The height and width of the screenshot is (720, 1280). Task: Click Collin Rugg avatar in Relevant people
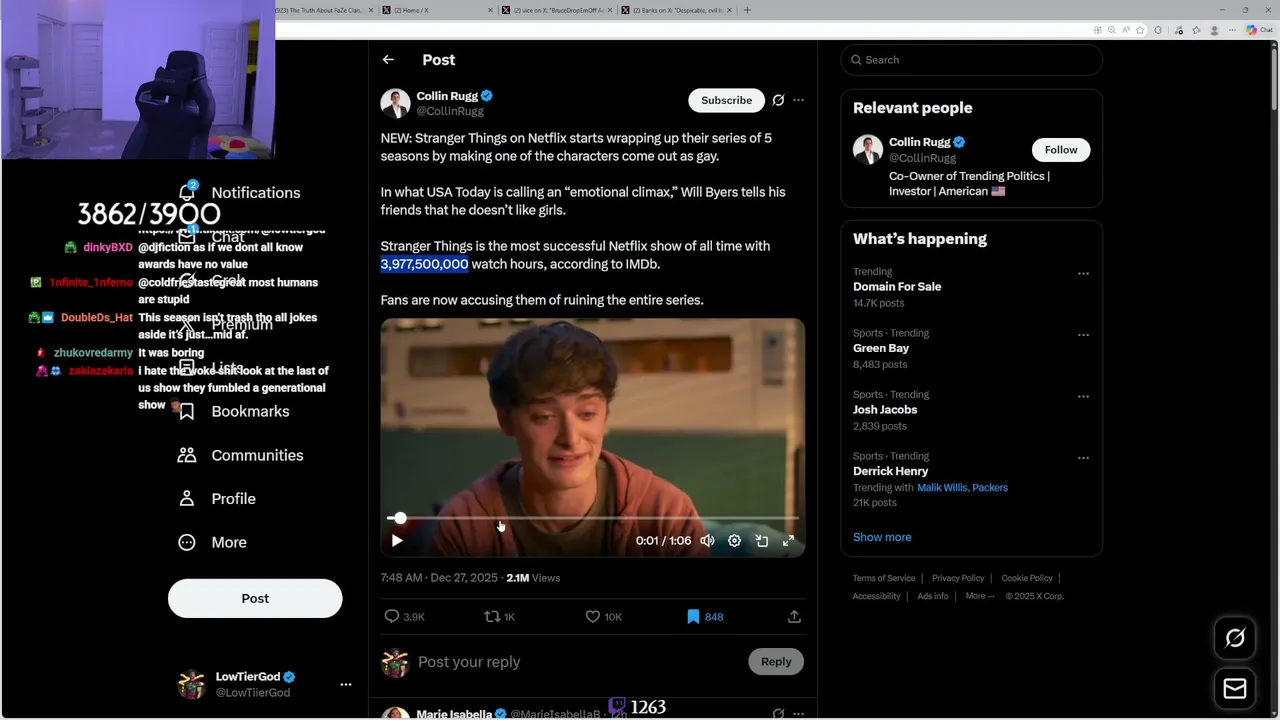pos(868,149)
